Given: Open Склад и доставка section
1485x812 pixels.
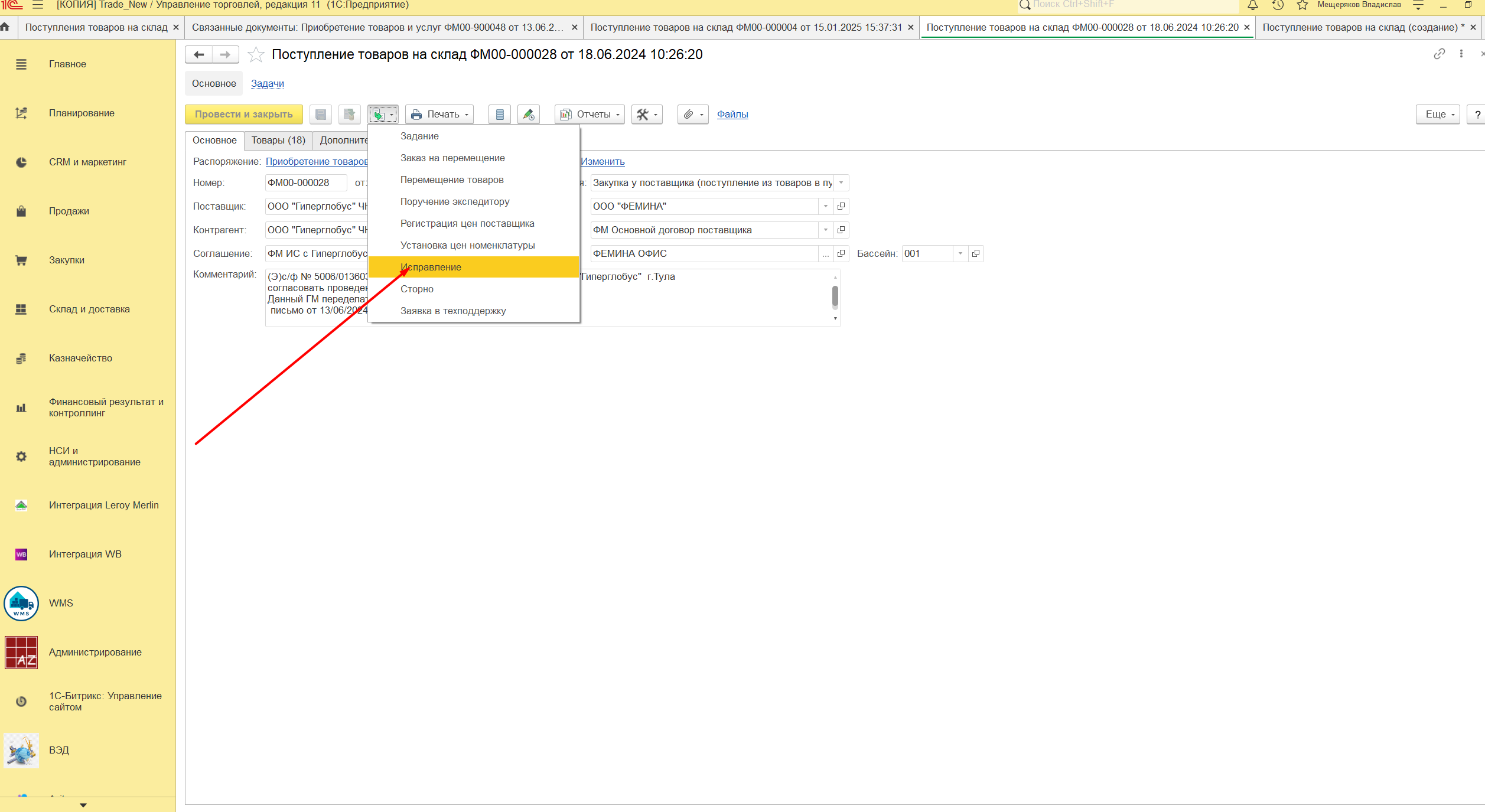Looking at the screenshot, I should click(x=89, y=309).
